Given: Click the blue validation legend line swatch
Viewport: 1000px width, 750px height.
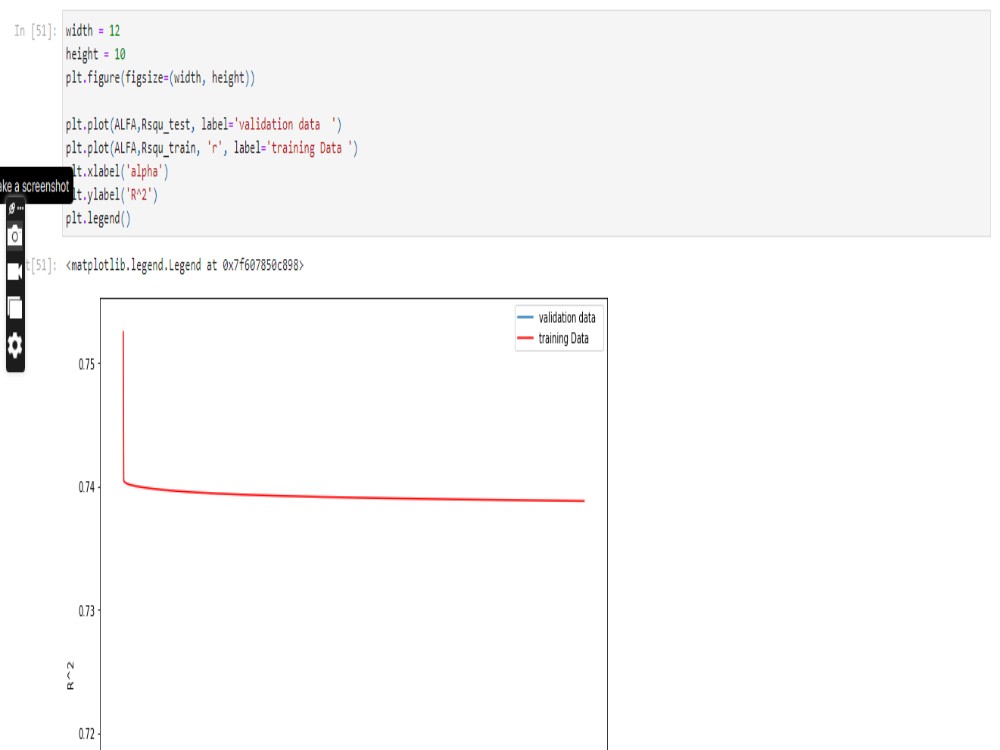Looking at the screenshot, I should pos(525,317).
